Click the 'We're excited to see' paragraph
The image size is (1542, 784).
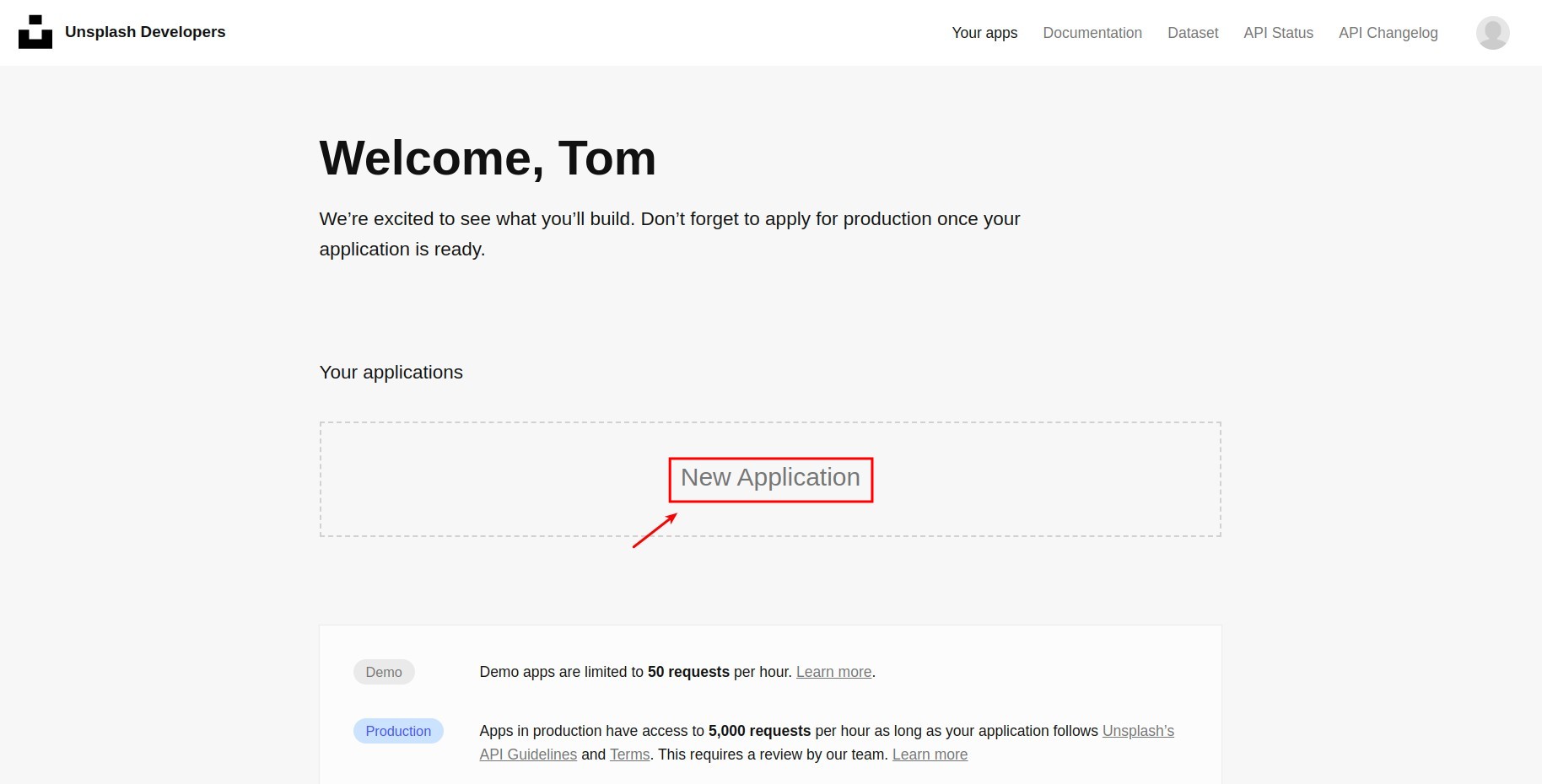pos(670,234)
